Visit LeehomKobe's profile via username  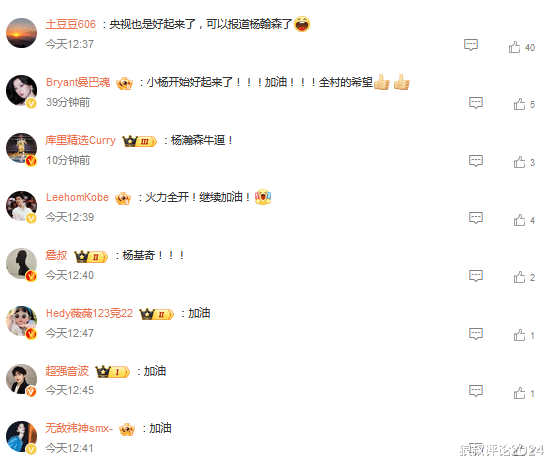(77, 197)
